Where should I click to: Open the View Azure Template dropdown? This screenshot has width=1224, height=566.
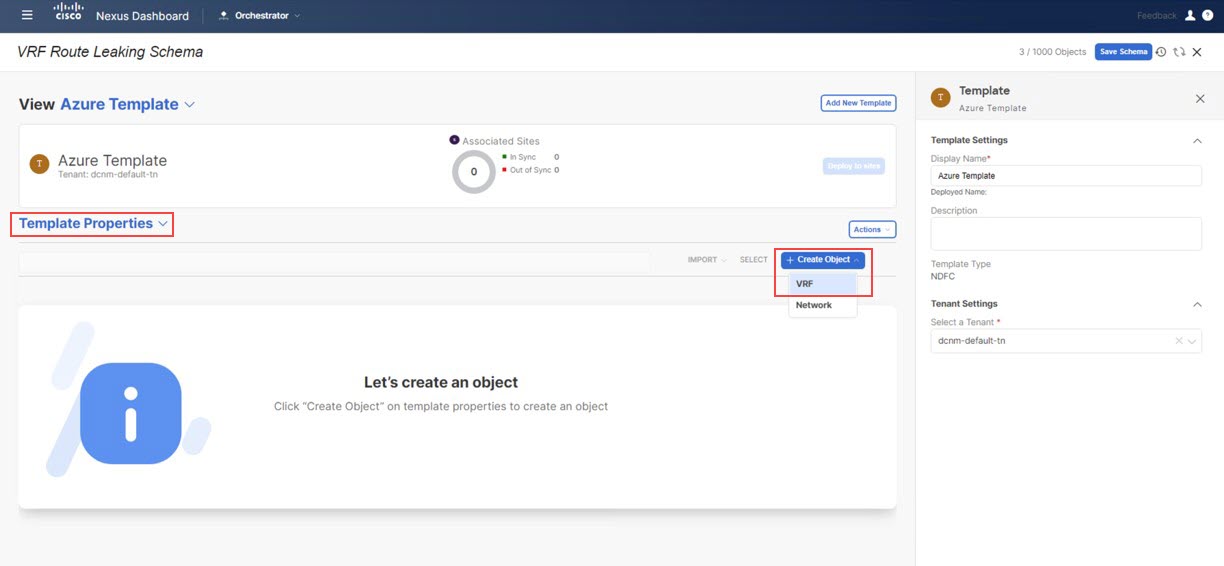[x=128, y=104]
